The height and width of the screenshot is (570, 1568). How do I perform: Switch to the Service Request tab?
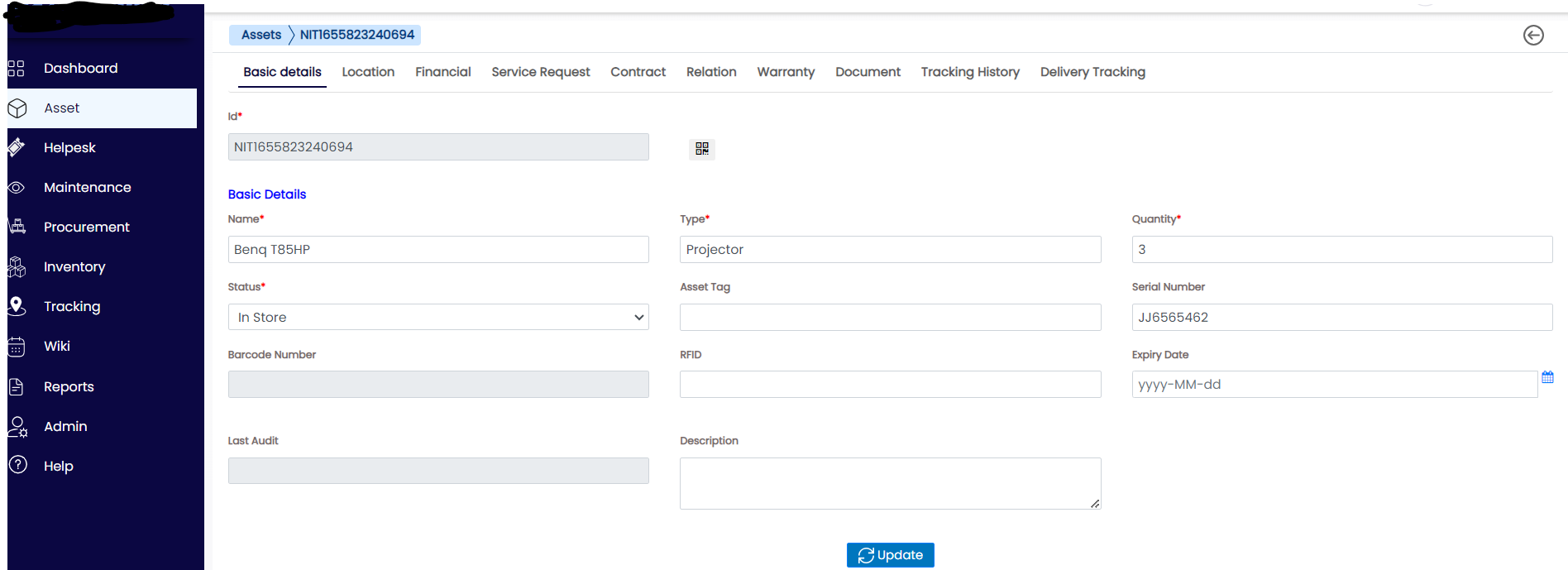click(541, 72)
